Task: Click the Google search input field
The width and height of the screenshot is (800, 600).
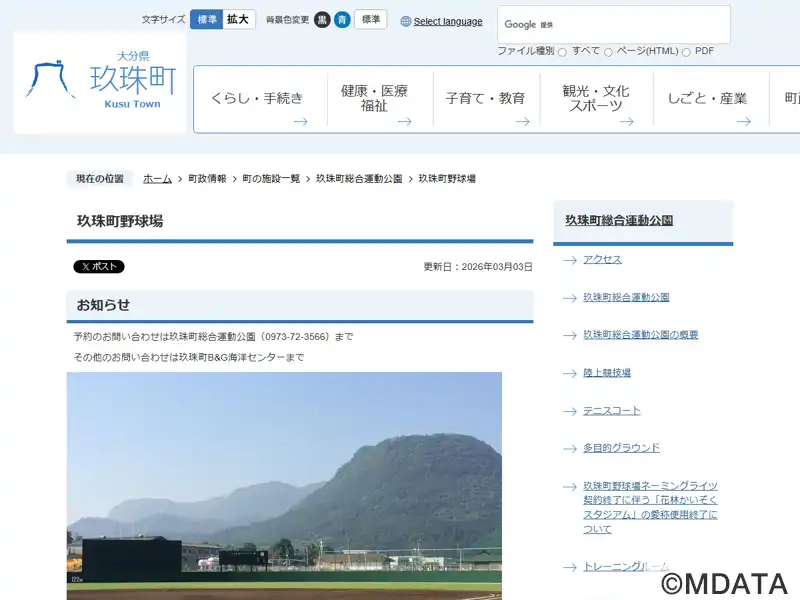Action: (614, 24)
